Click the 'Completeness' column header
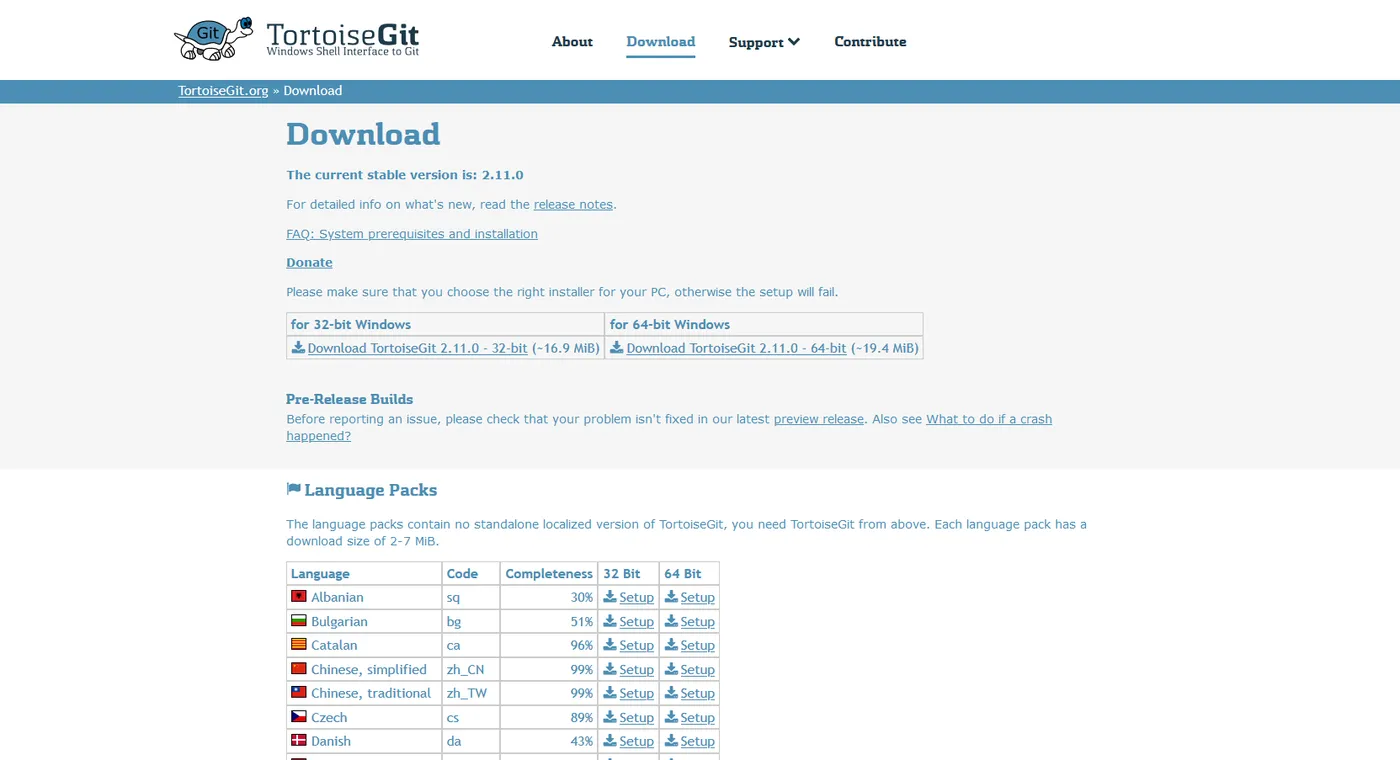Image resolution: width=1400 pixels, height=760 pixels. tap(549, 573)
